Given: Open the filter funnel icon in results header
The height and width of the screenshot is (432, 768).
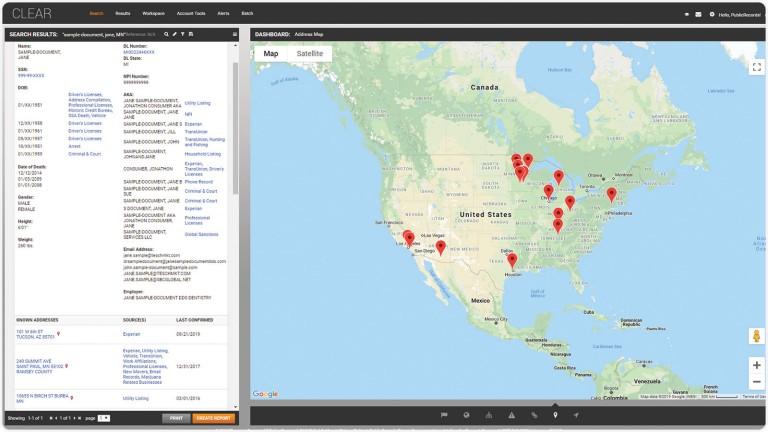Looking at the screenshot, I should click(182, 34).
